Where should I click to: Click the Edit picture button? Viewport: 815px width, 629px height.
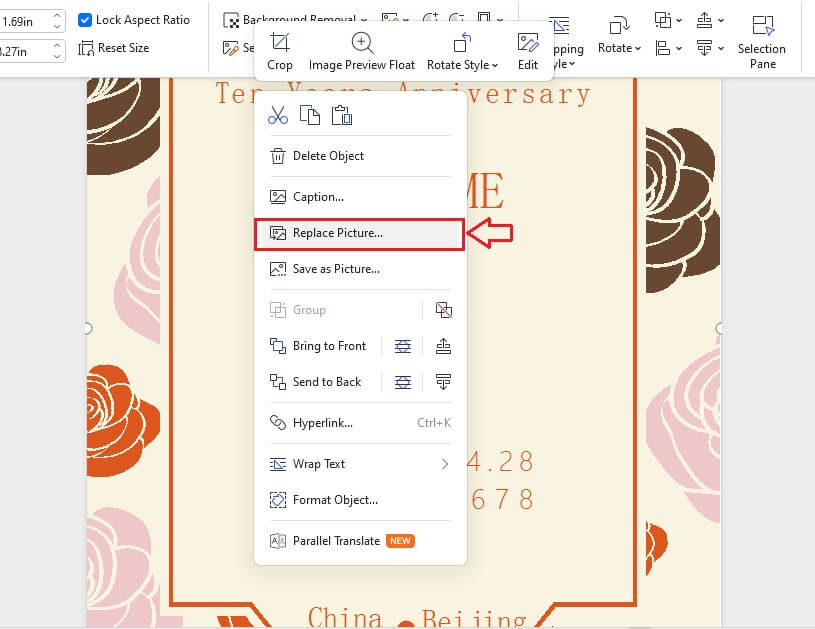528,51
